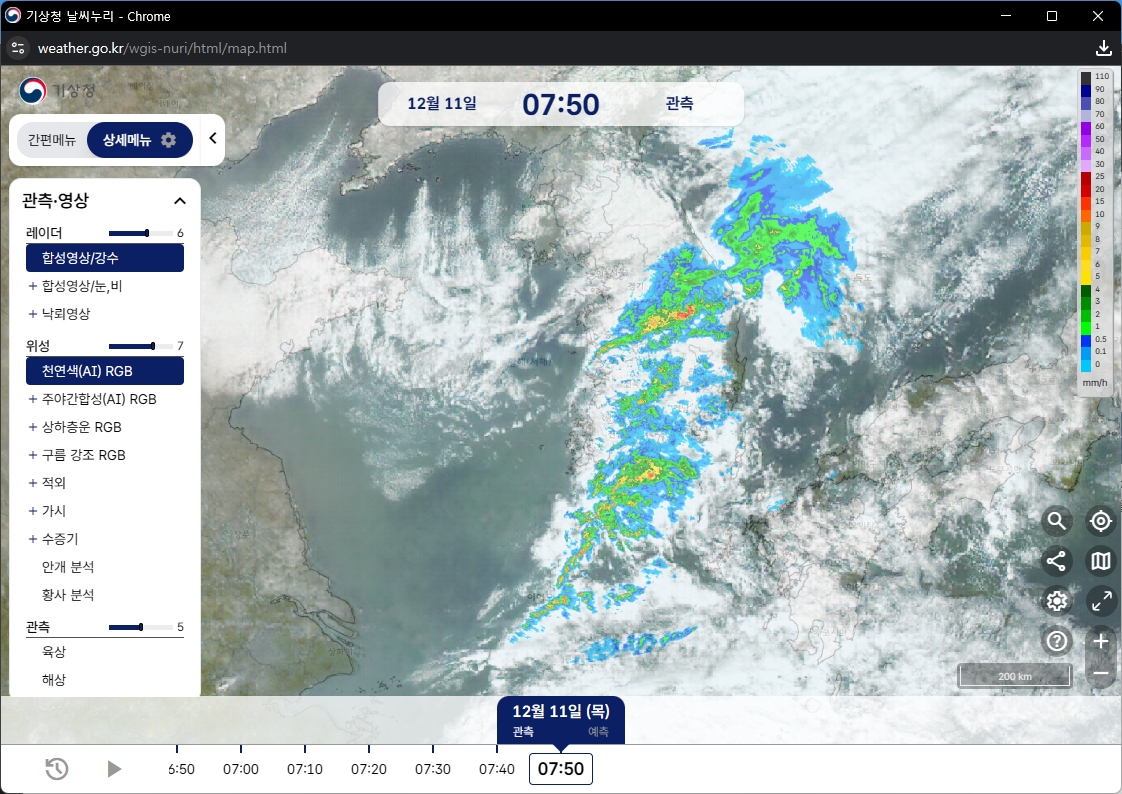Enable the 낙뢰영상 lightning layer
Viewport: 1122px width, 794px height.
[65, 314]
